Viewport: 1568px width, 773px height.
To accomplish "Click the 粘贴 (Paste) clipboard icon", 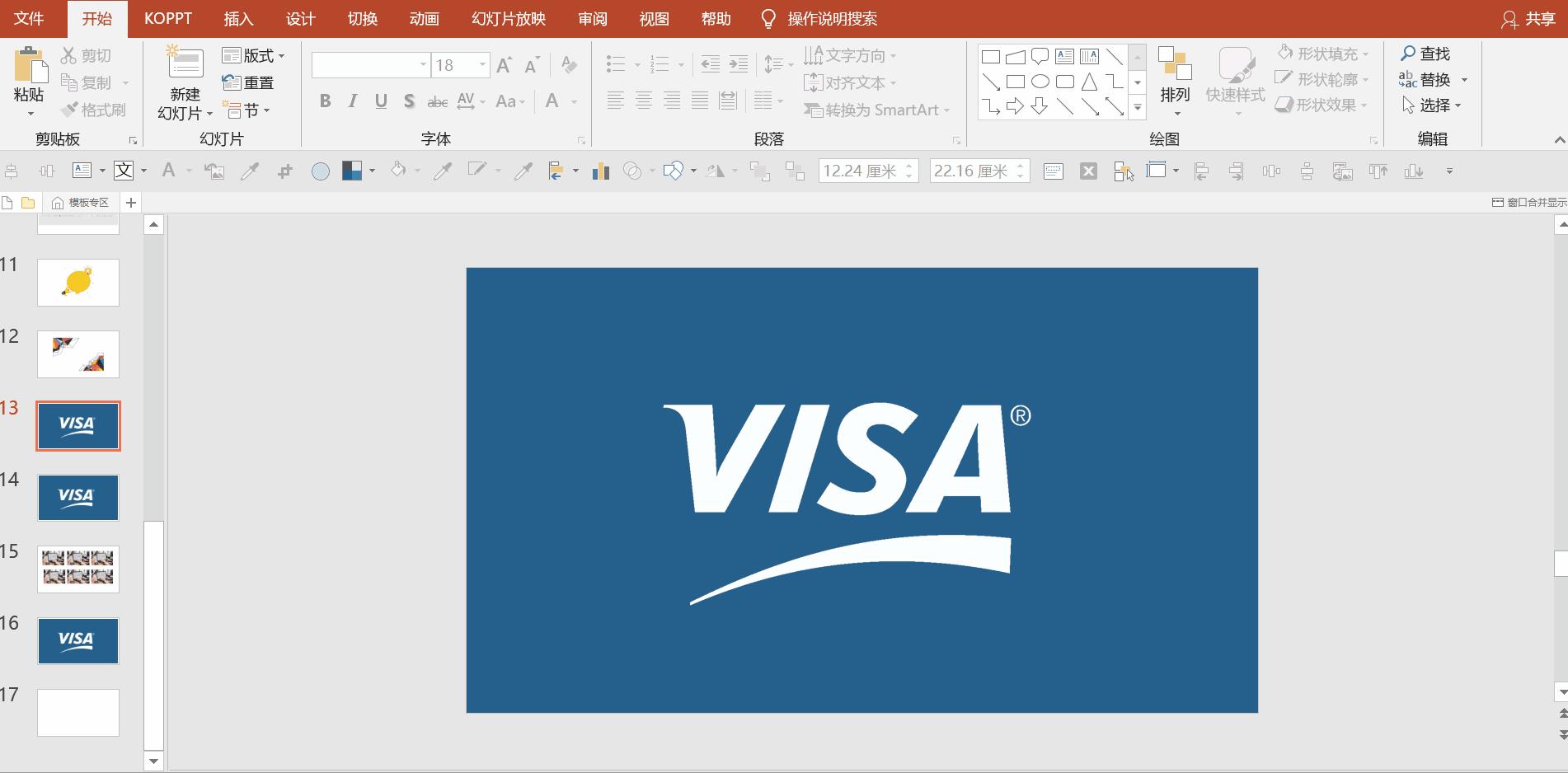I will (x=30, y=64).
